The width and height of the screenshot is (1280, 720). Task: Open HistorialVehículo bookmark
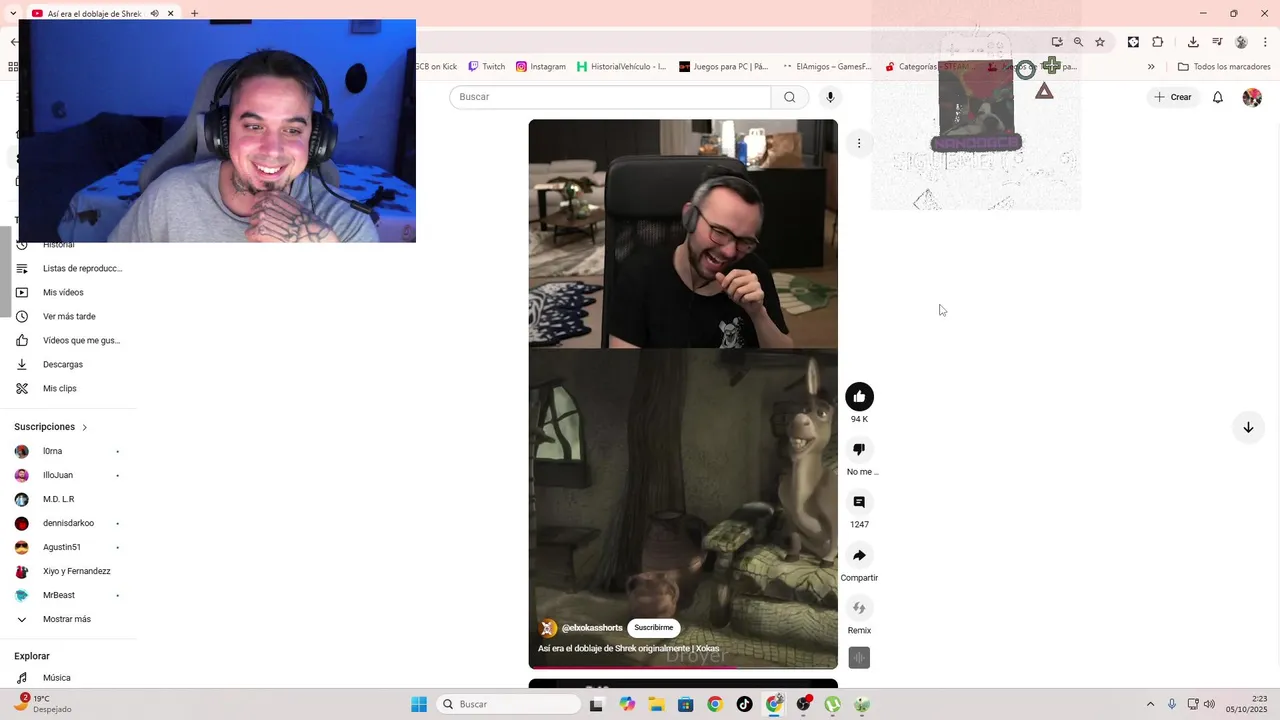click(x=621, y=67)
